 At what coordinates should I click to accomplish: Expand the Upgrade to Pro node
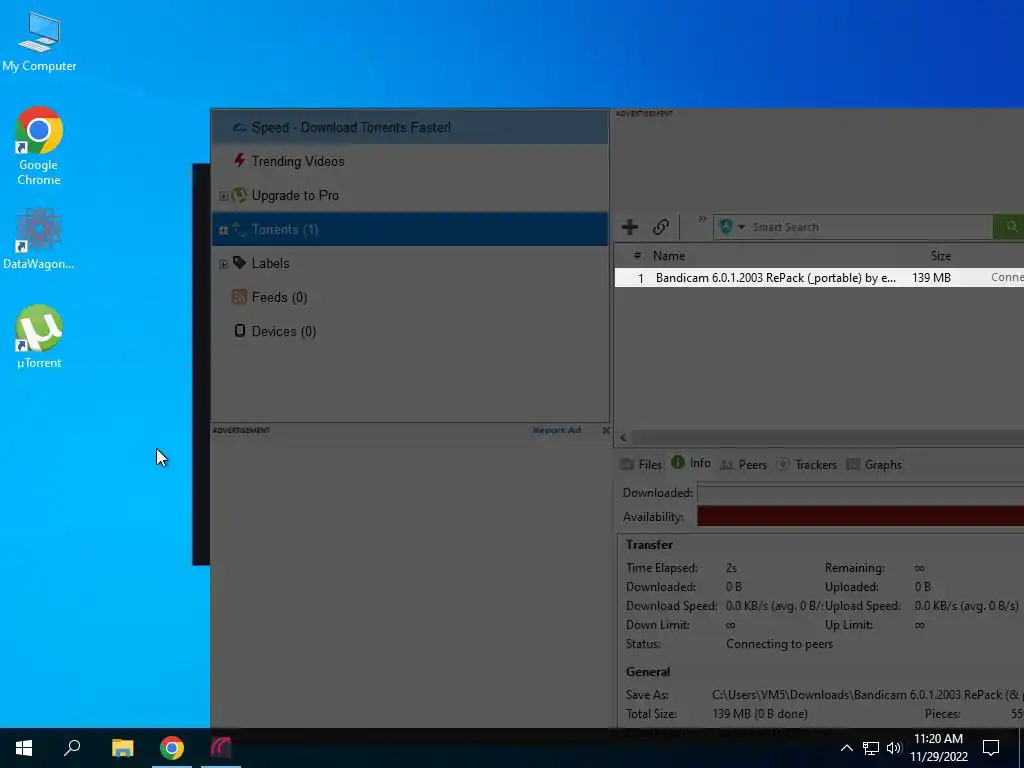point(223,196)
